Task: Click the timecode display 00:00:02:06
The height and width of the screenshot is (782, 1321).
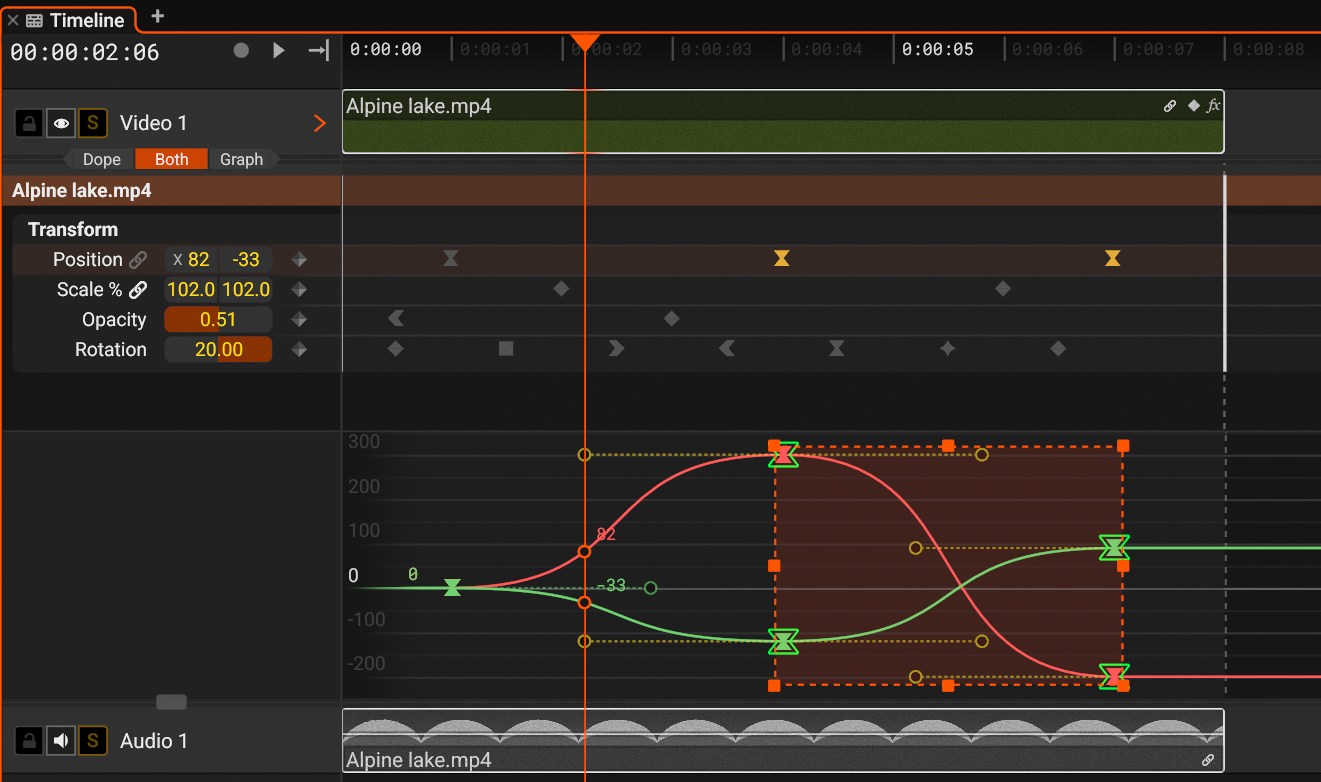Action: 85,53
